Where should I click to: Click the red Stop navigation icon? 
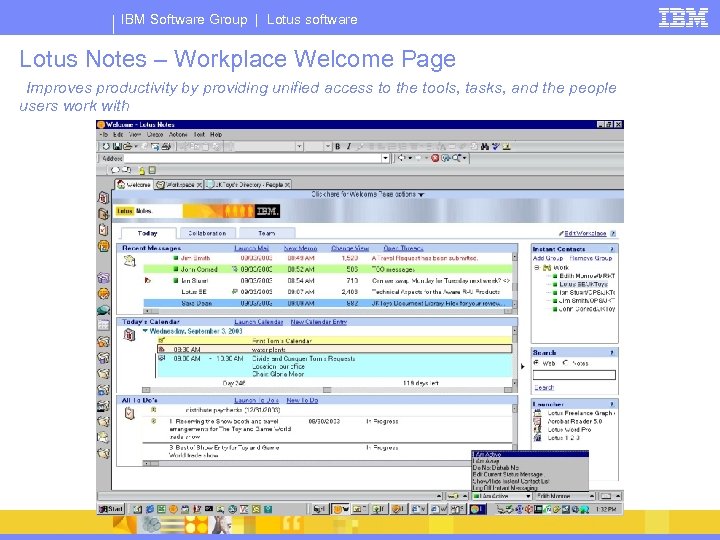click(435, 158)
